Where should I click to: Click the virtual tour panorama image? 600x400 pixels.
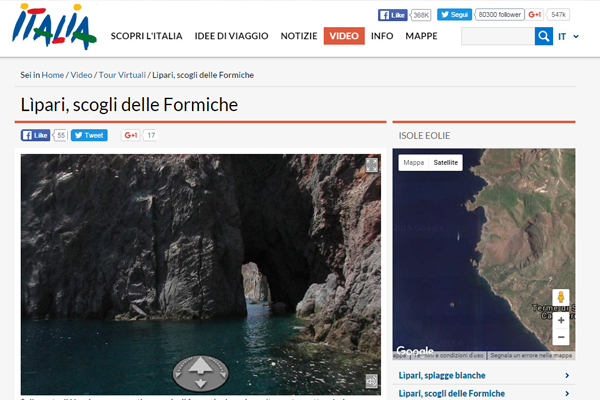click(x=201, y=274)
